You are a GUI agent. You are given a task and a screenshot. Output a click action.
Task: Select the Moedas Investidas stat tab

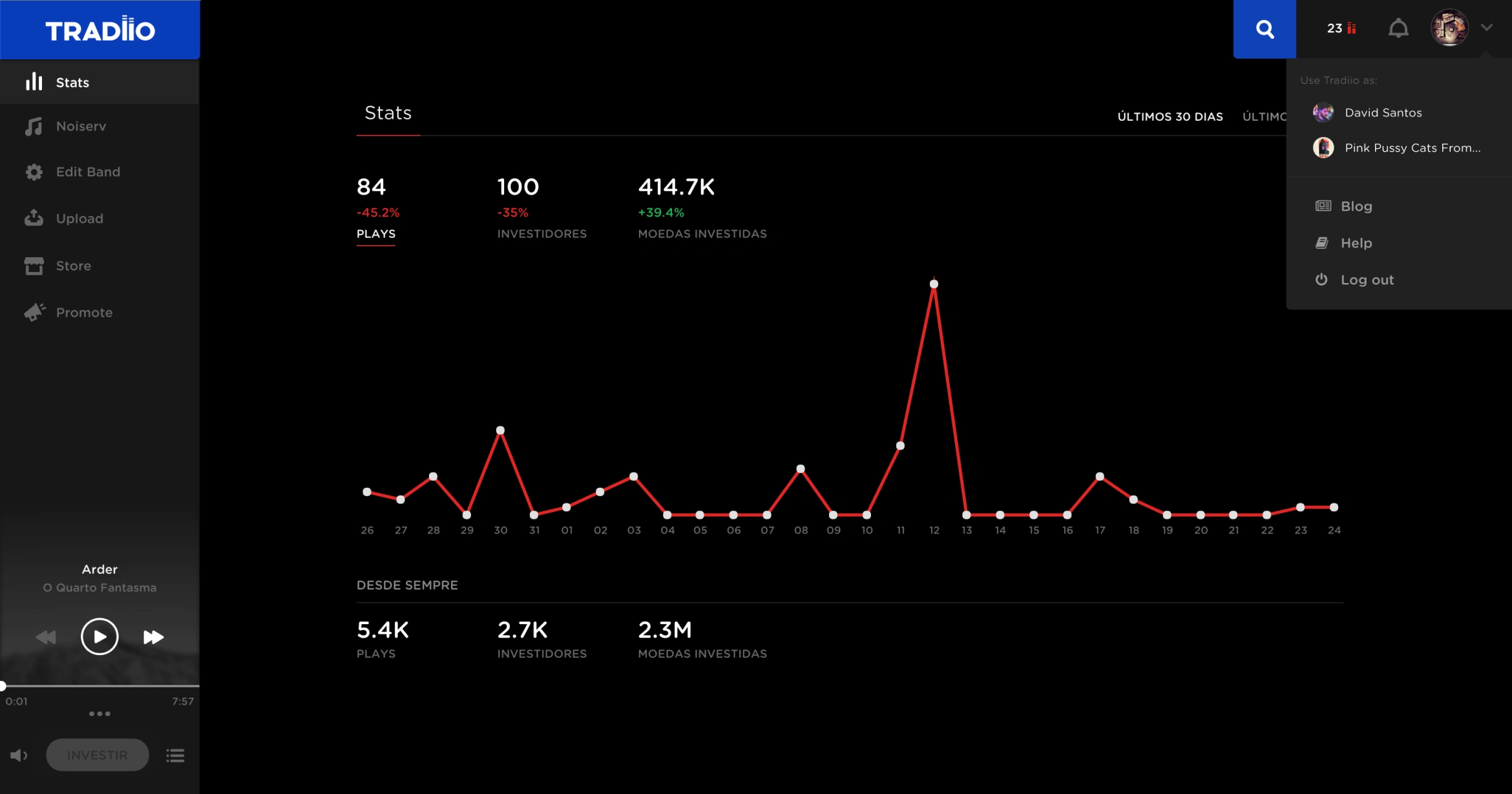pos(702,233)
